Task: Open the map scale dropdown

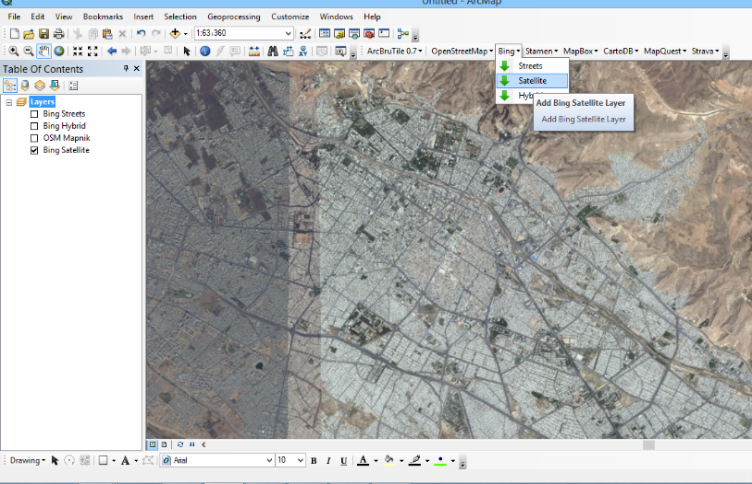Action: click(x=288, y=33)
